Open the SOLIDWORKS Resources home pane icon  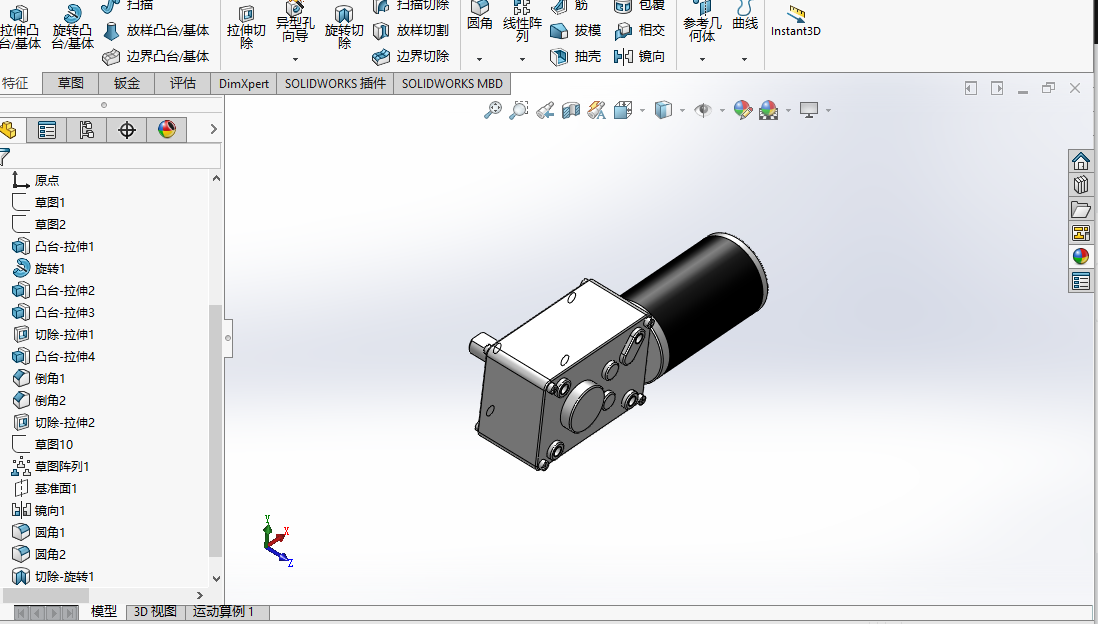click(x=1080, y=160)
